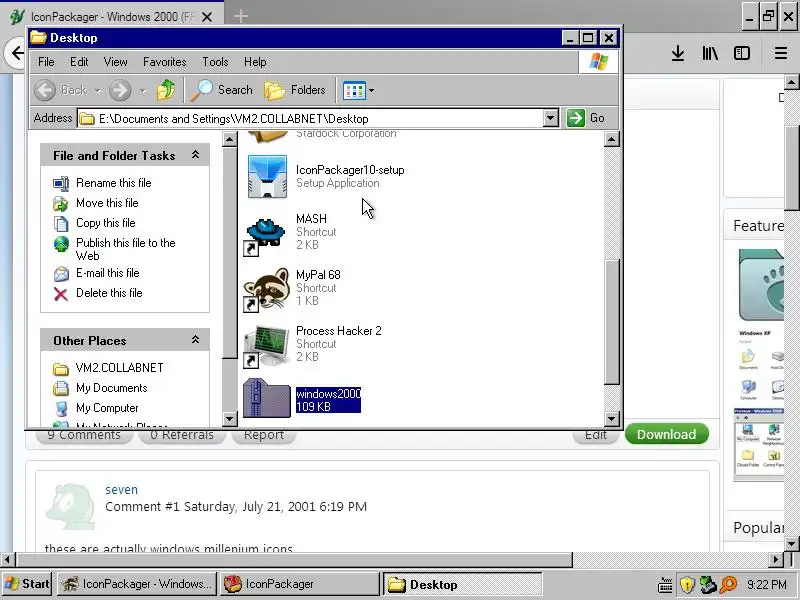Select the windows2000 zipped folder icon
The width and height of the screenshot is (800, 600).
(x=266, y=398)
